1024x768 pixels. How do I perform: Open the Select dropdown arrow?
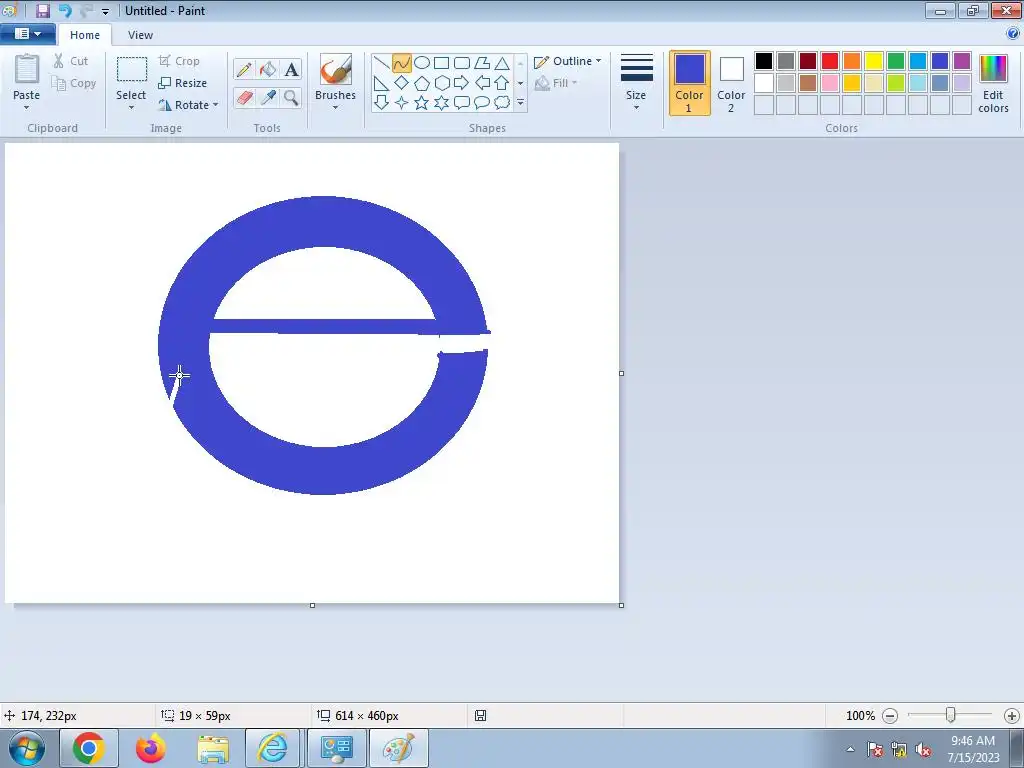(131, 107)
